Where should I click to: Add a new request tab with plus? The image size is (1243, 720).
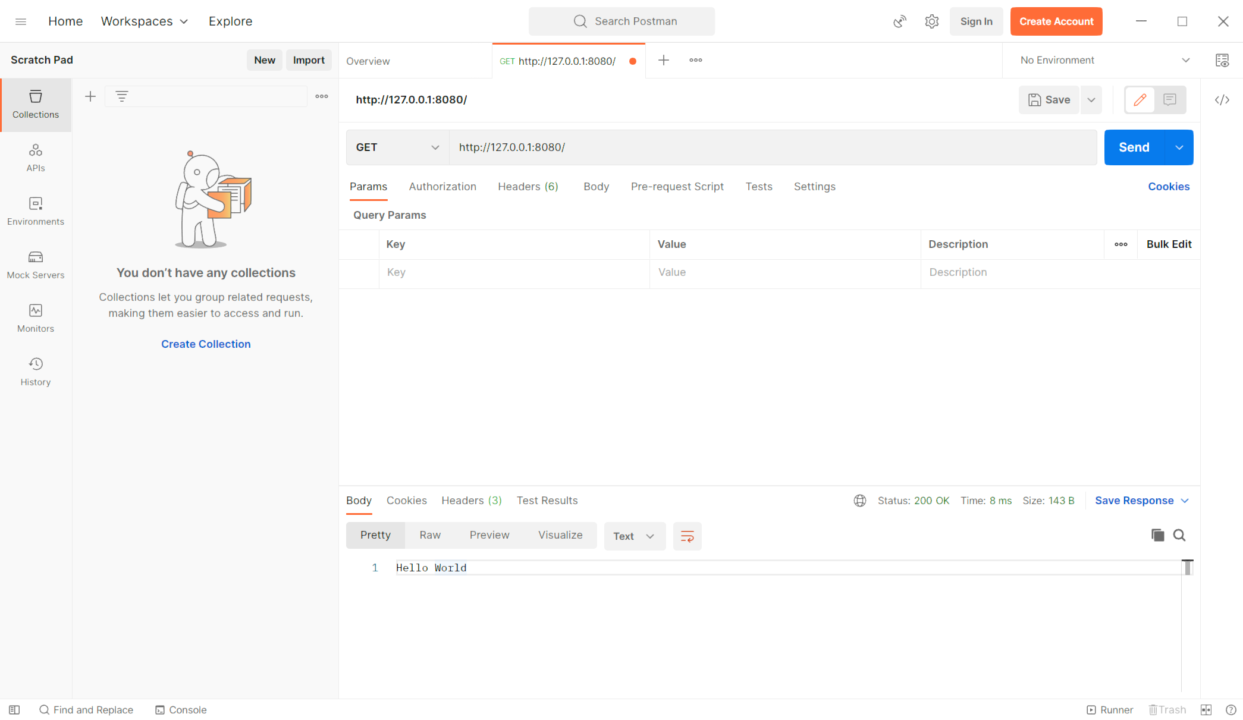coord(663,60)
